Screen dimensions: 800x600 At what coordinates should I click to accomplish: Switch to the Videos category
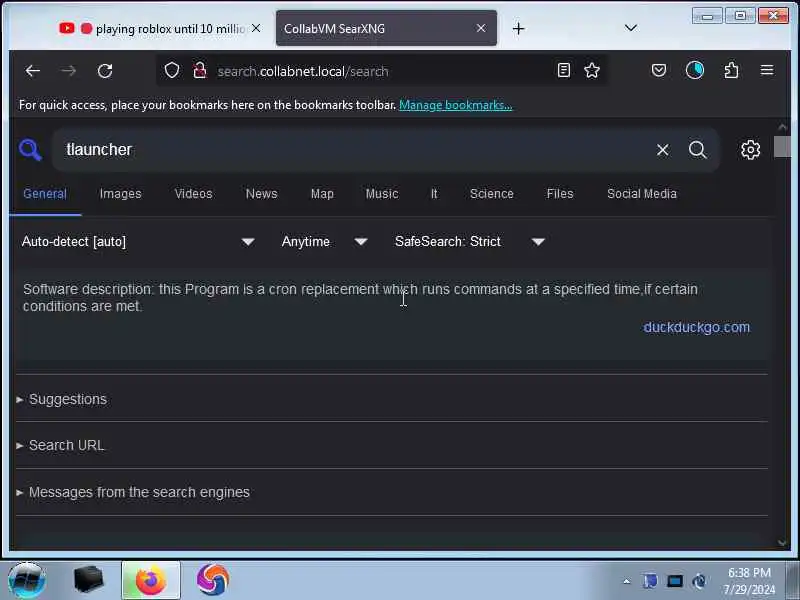pyautogui.click(x=193, y=194)
